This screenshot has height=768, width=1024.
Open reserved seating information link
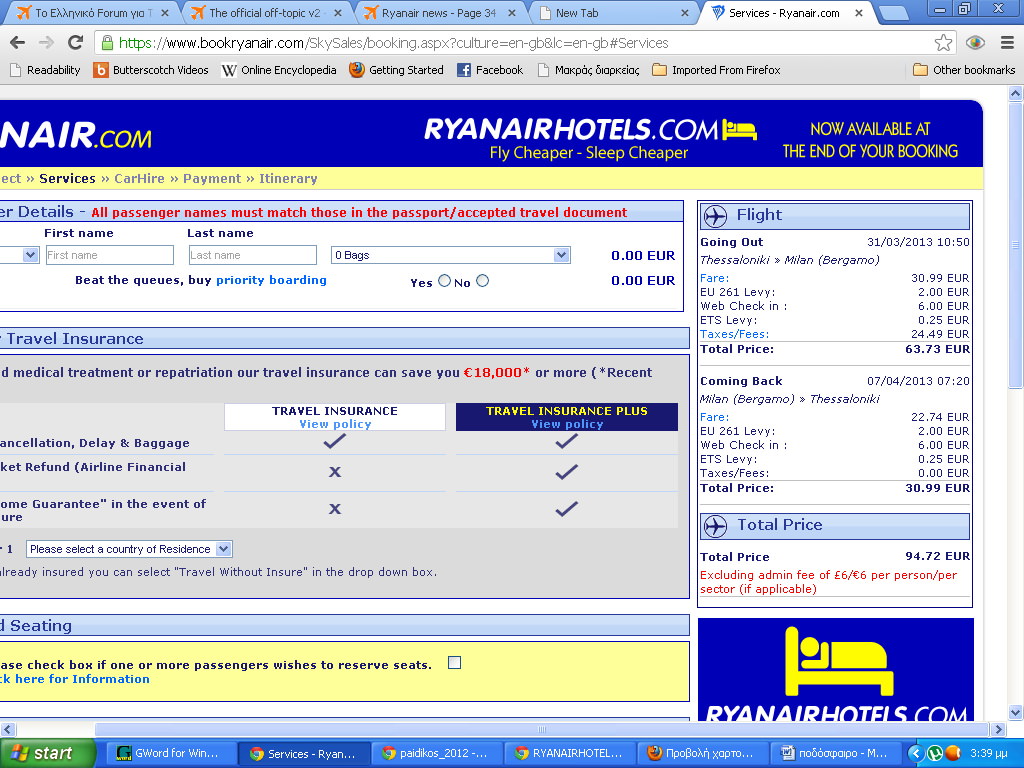tap(75, 679)
